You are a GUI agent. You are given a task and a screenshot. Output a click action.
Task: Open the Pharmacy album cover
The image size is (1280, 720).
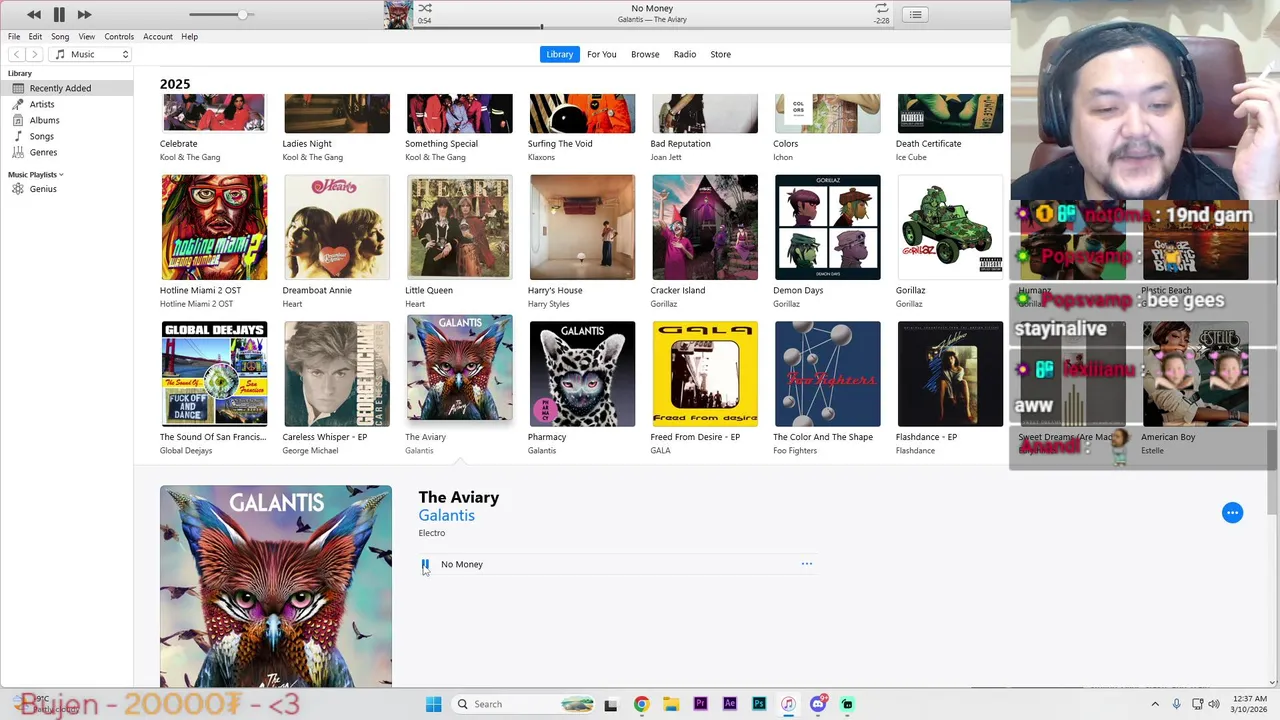pos(582,373)
